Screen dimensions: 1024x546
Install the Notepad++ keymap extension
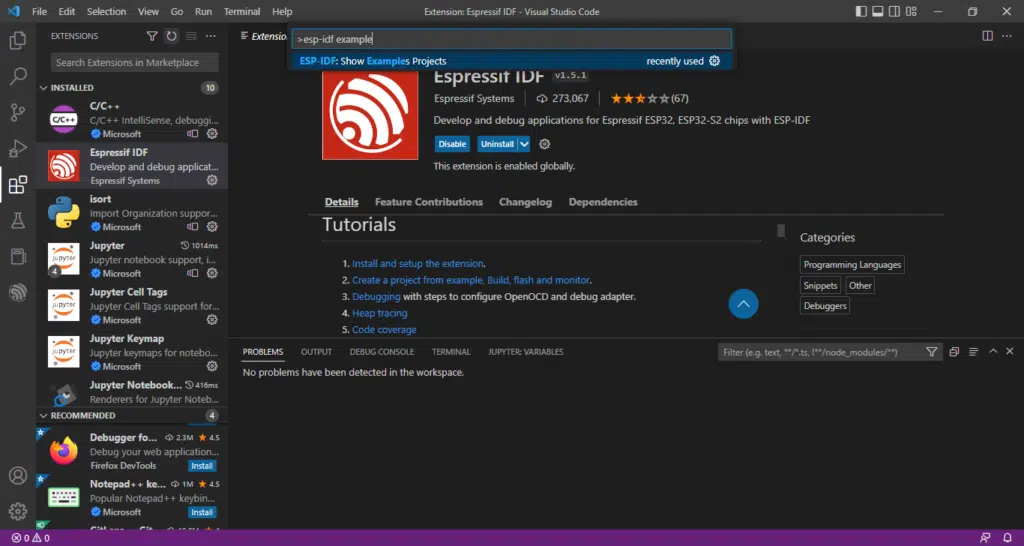coord(202,512)
